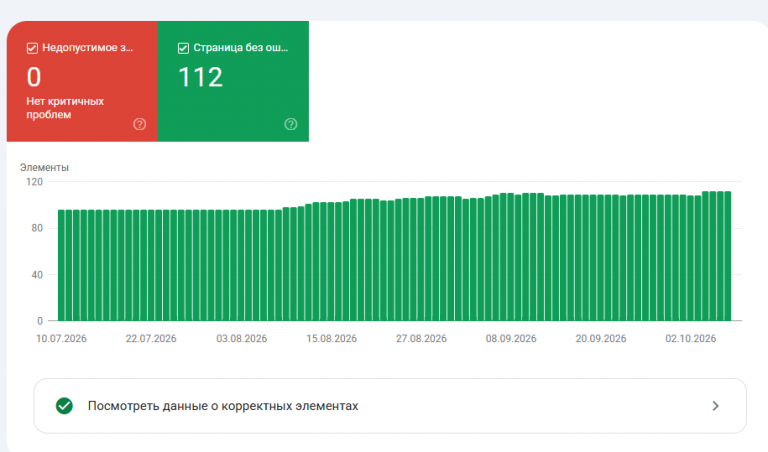Click the 08.09.2026 date label
This screenshot has width=768, height=452.
point(511,338)
